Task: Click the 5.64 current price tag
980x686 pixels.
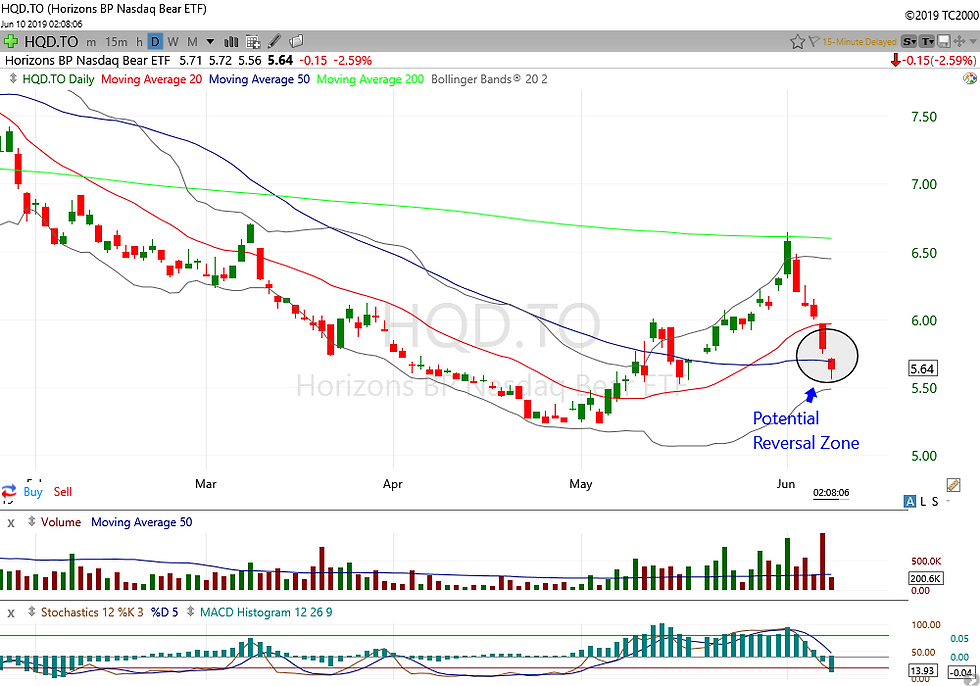Action: [922, 369]
